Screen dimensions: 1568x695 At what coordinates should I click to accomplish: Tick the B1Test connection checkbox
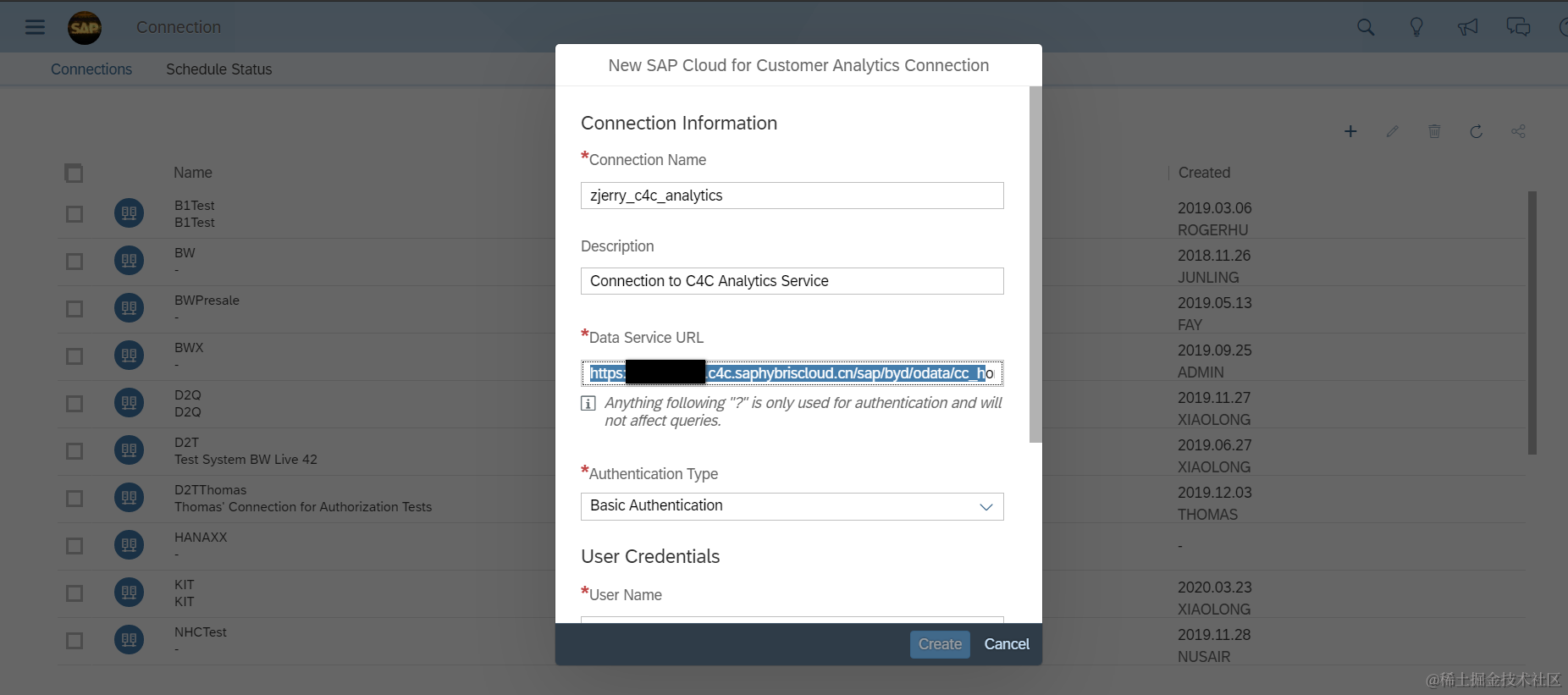(x=75, y=214)
